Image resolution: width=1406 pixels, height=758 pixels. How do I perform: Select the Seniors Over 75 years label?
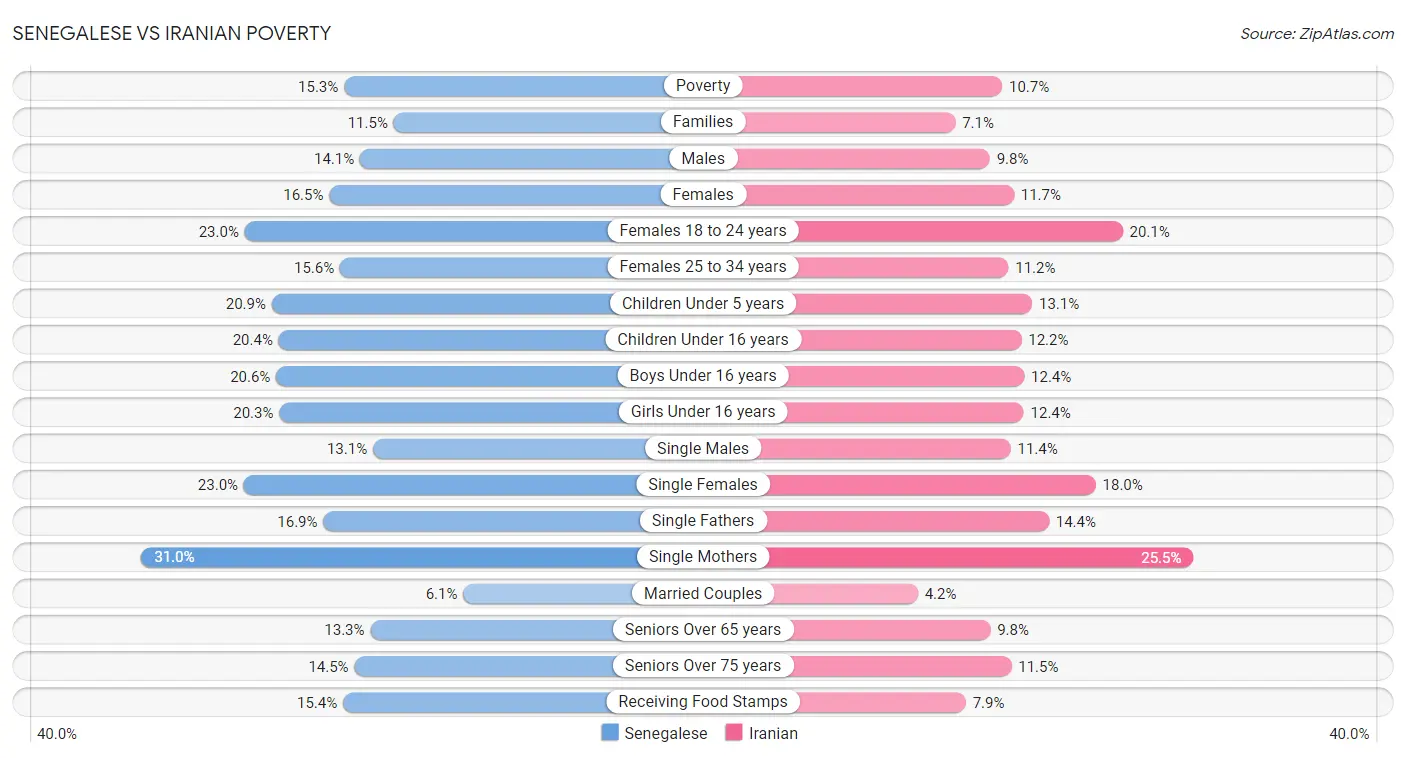(x=703, y=666)
